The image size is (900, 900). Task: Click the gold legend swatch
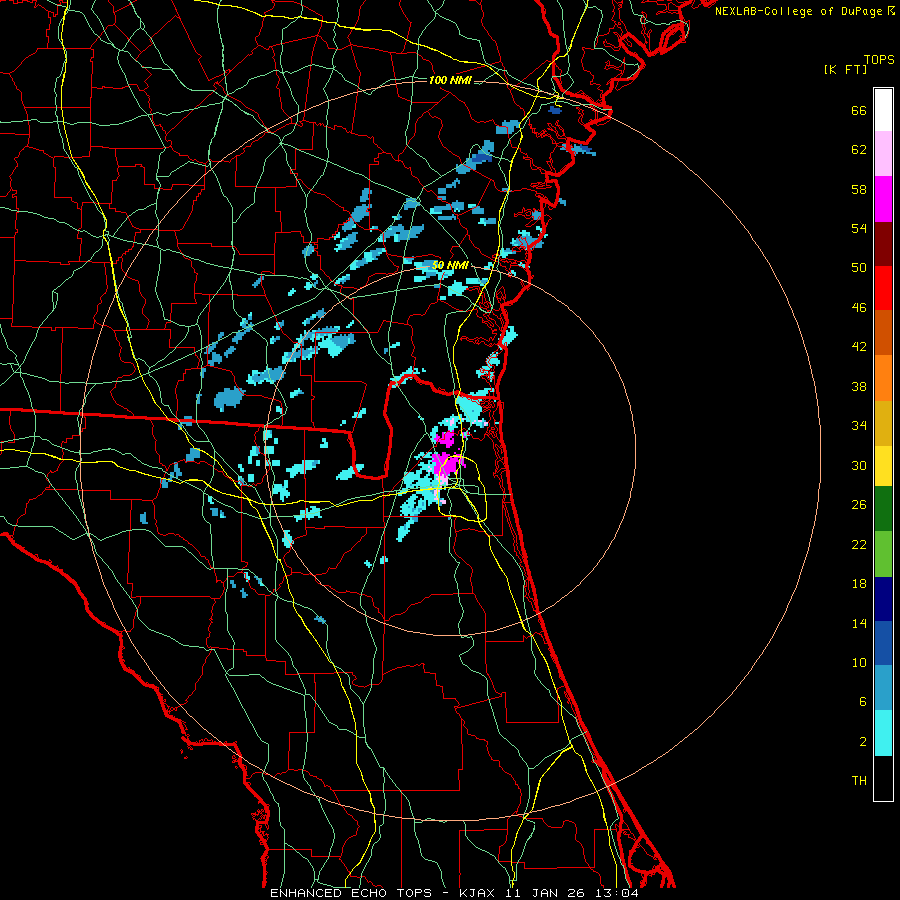pos(883,422)
